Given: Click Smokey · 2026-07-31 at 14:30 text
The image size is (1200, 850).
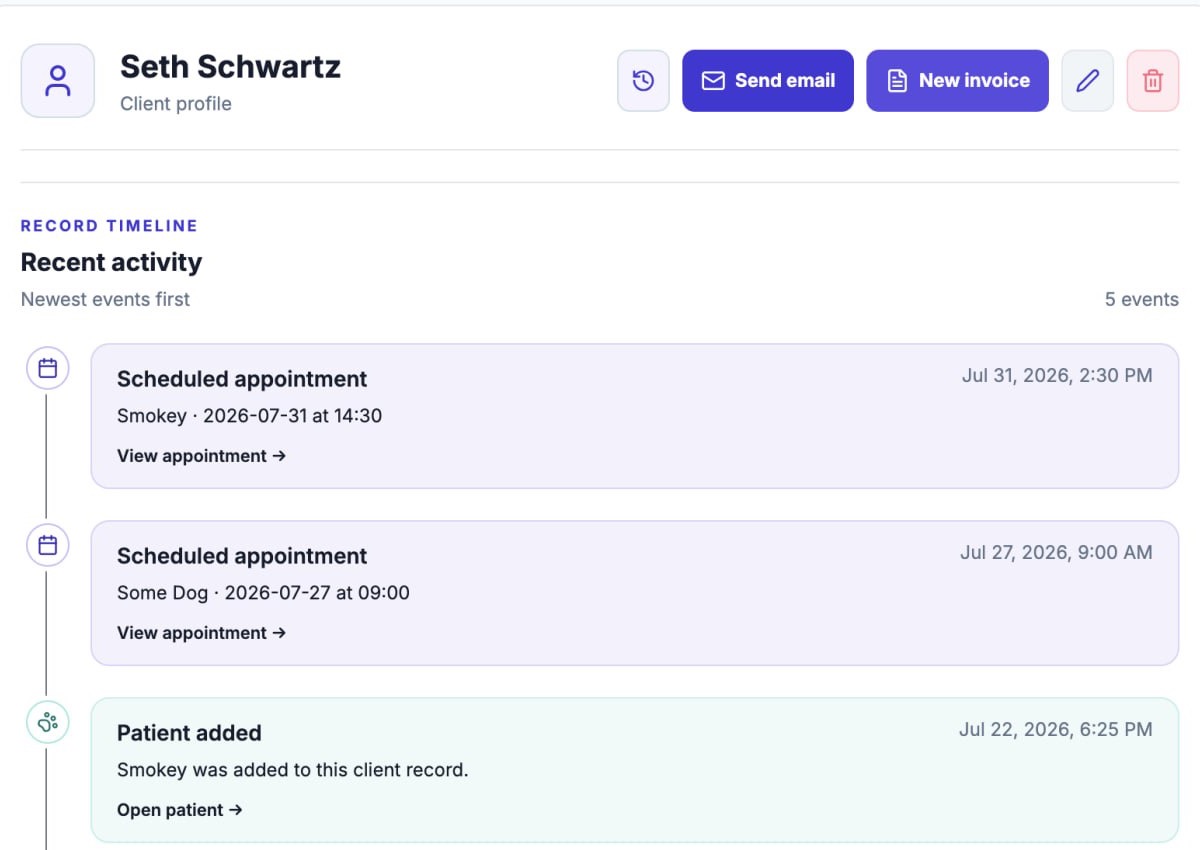Looking at the screenshot, I should (250, 416).
